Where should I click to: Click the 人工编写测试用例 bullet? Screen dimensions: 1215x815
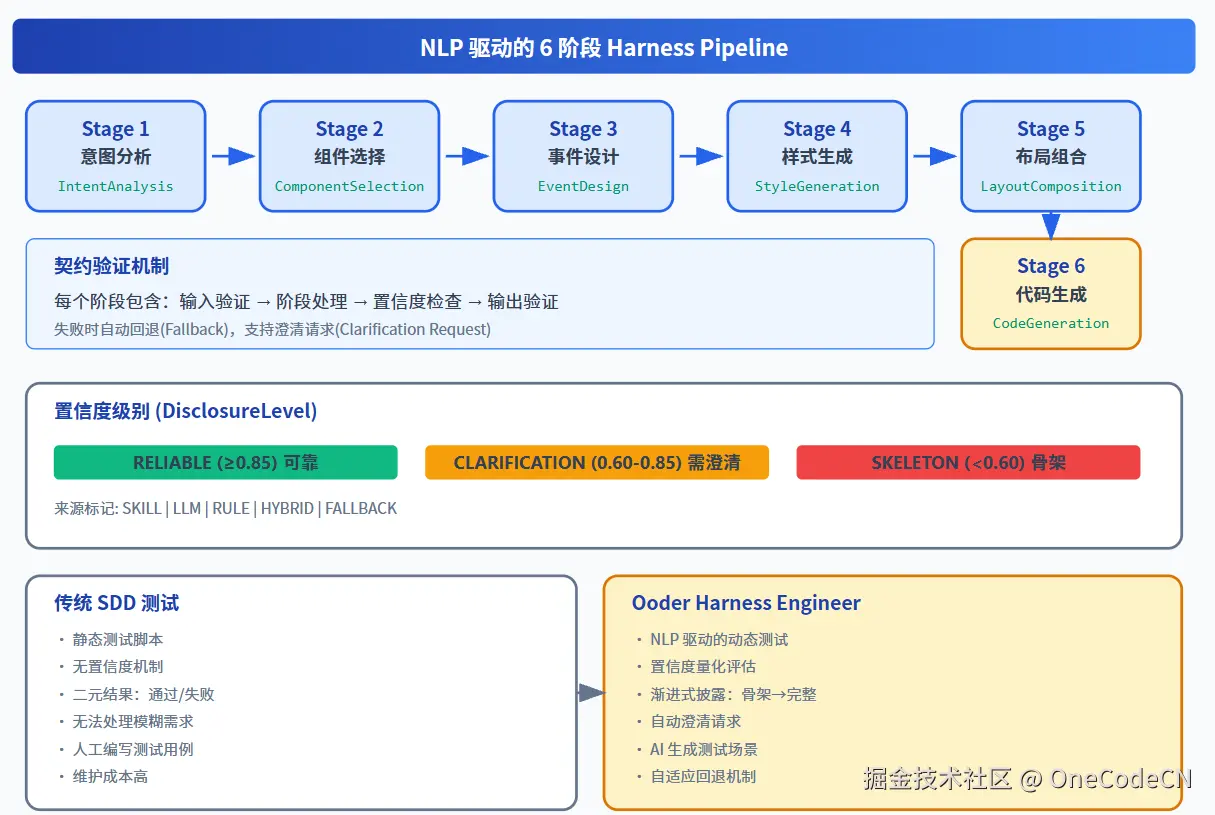(x=125, y=749)
